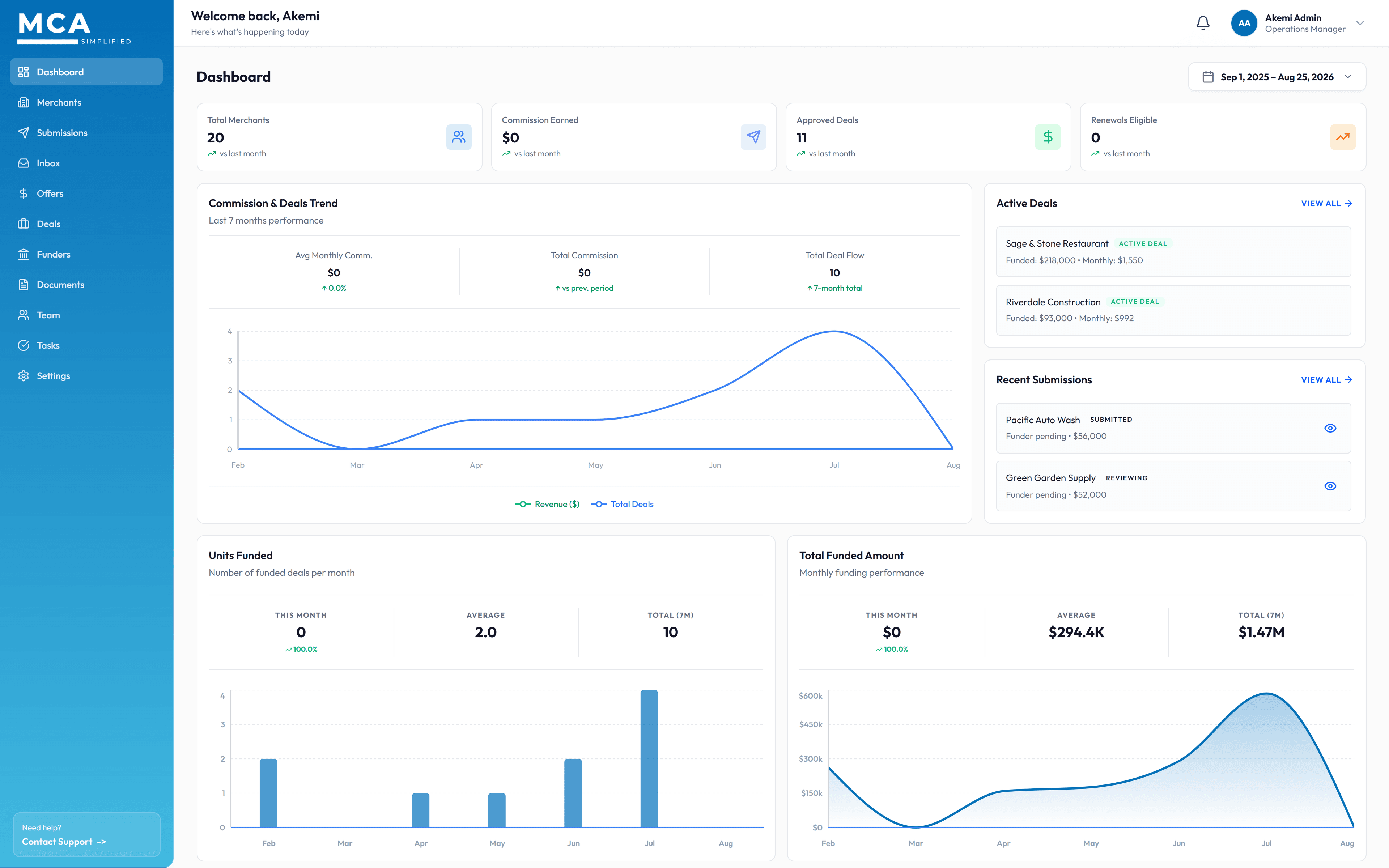View the Green Garden Supply submission eye icon

(1330, 486)
